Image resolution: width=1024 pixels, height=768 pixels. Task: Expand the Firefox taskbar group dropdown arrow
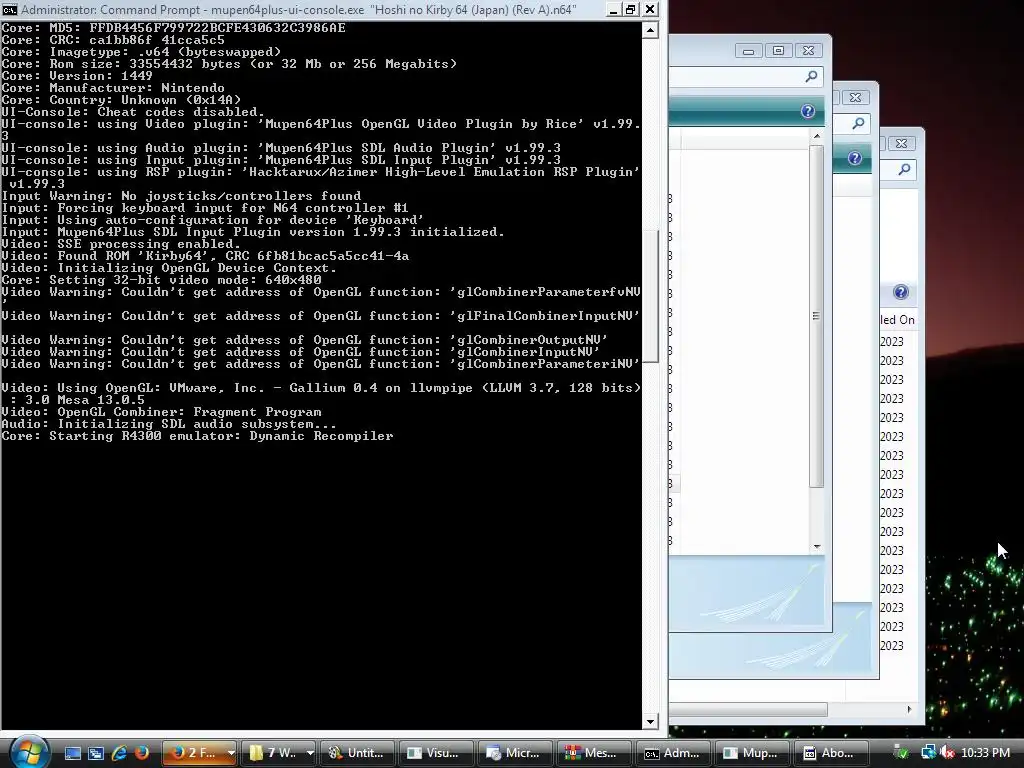[231, 753]
